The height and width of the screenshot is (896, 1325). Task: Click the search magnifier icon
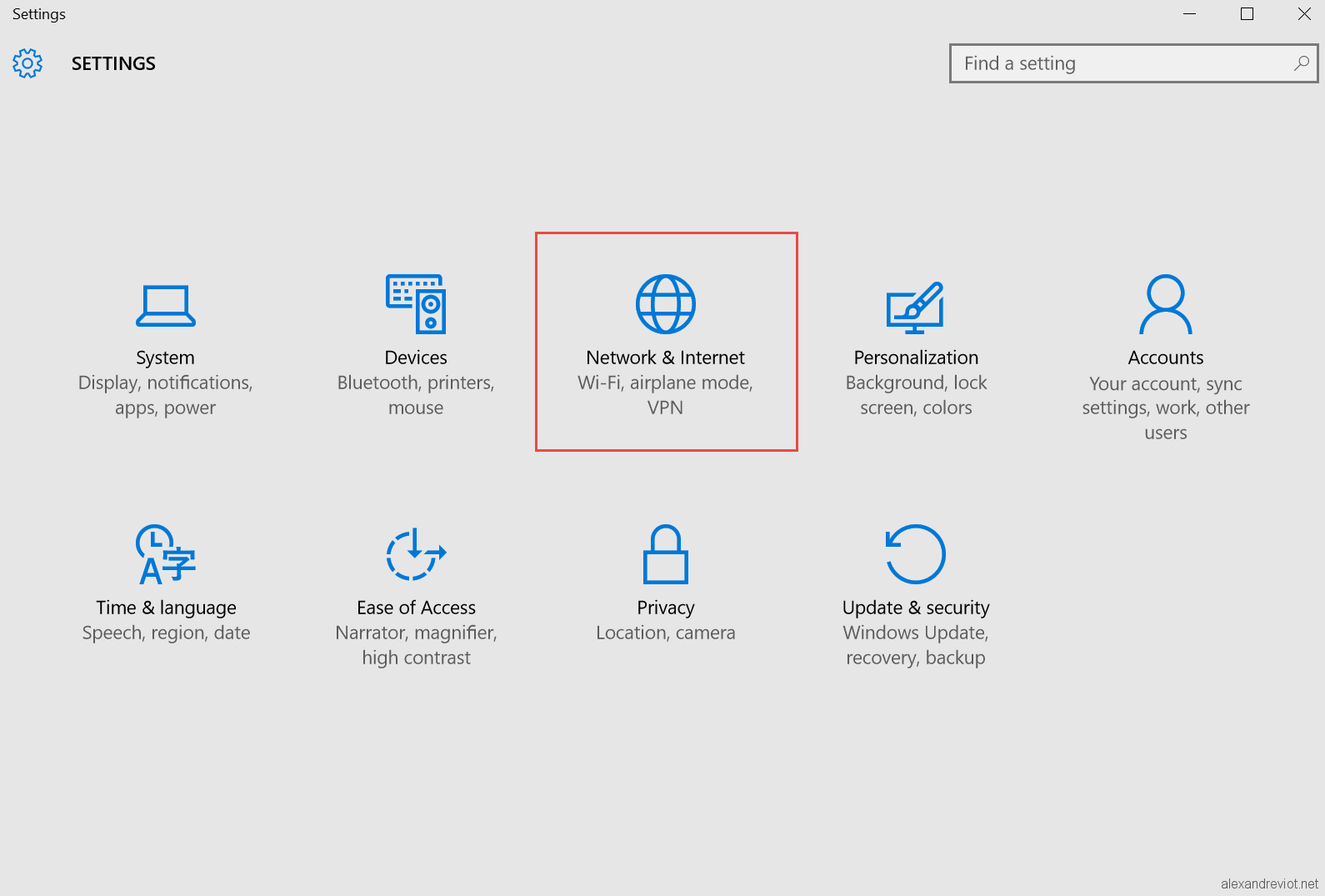[x=1301, y=63]
